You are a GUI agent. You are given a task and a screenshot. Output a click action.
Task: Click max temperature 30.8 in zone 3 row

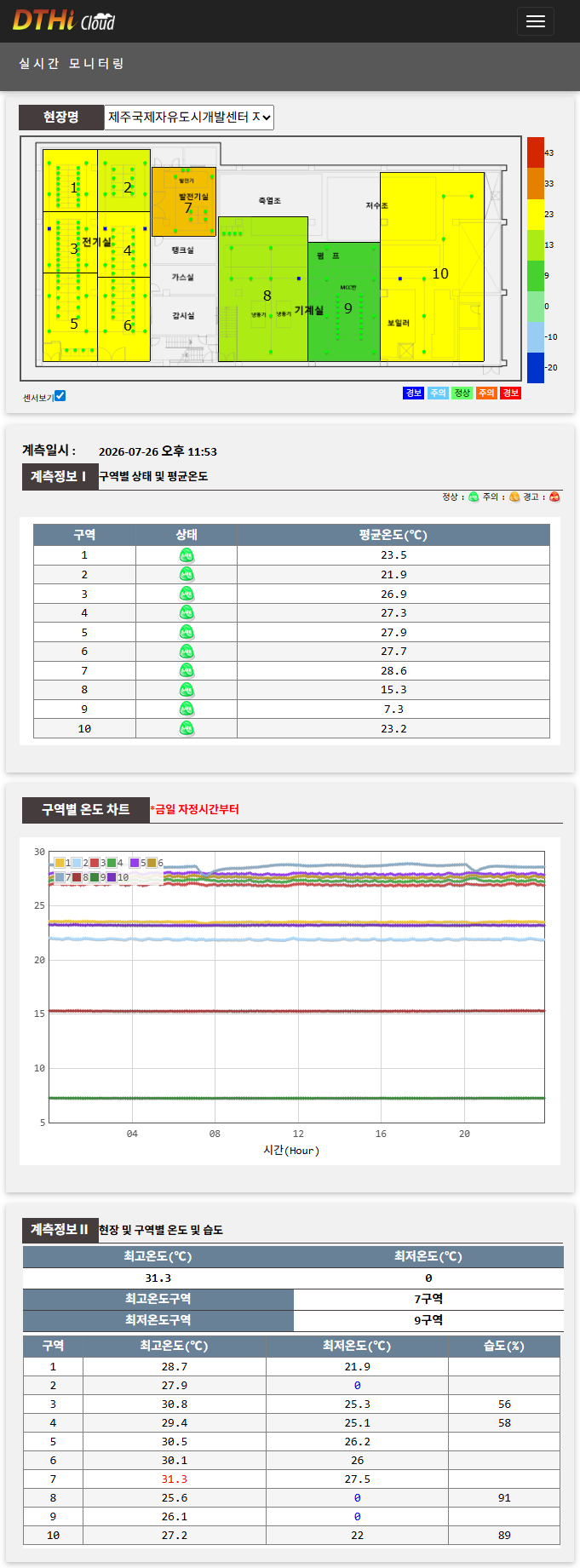(175, 1404)
